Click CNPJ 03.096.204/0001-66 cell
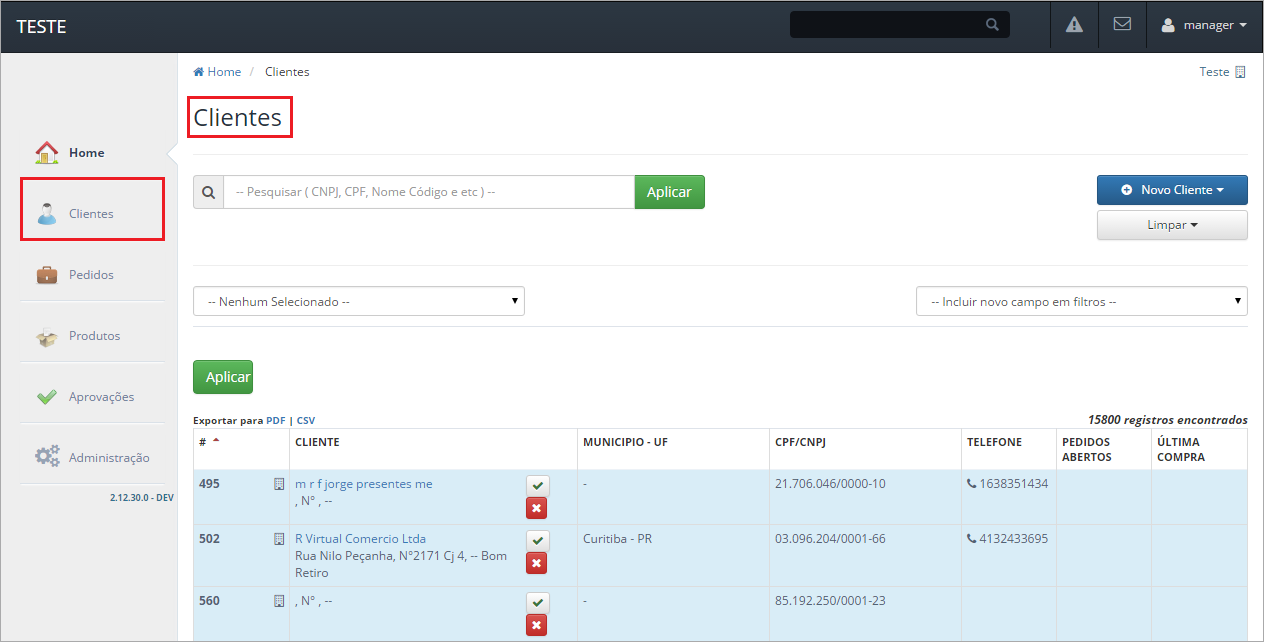 point(830,539)
